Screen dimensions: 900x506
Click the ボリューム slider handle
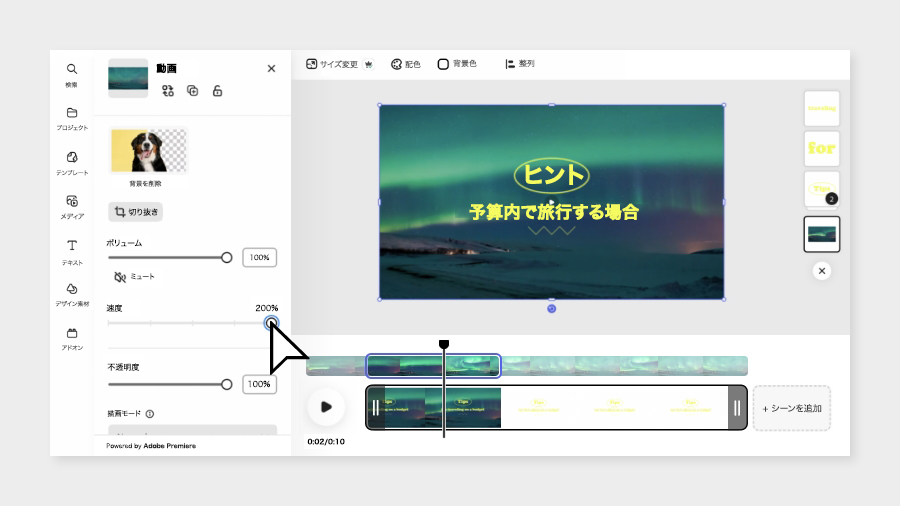(227, 258)
